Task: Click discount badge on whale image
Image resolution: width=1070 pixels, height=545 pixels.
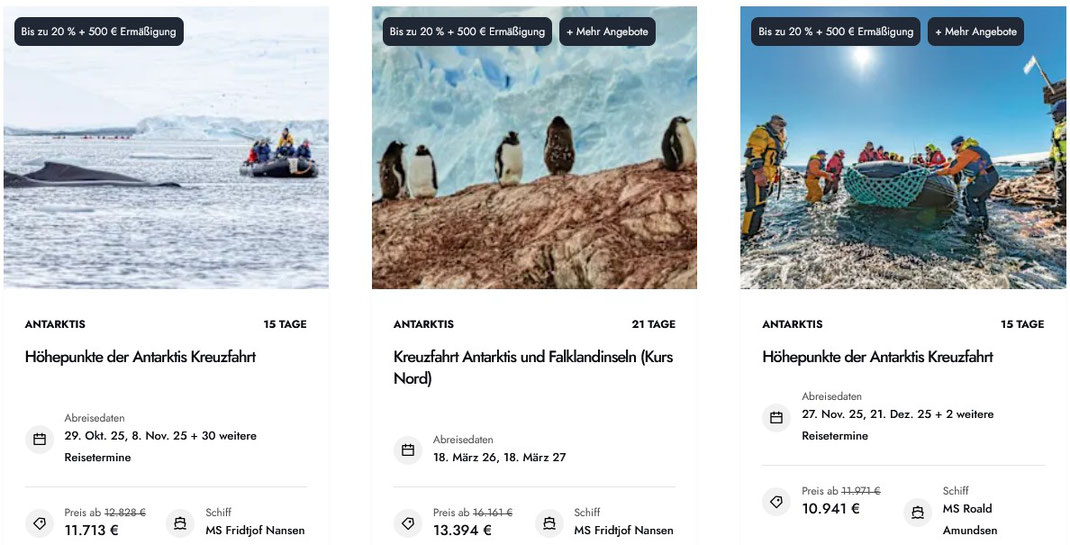Action: coord(98,32)
